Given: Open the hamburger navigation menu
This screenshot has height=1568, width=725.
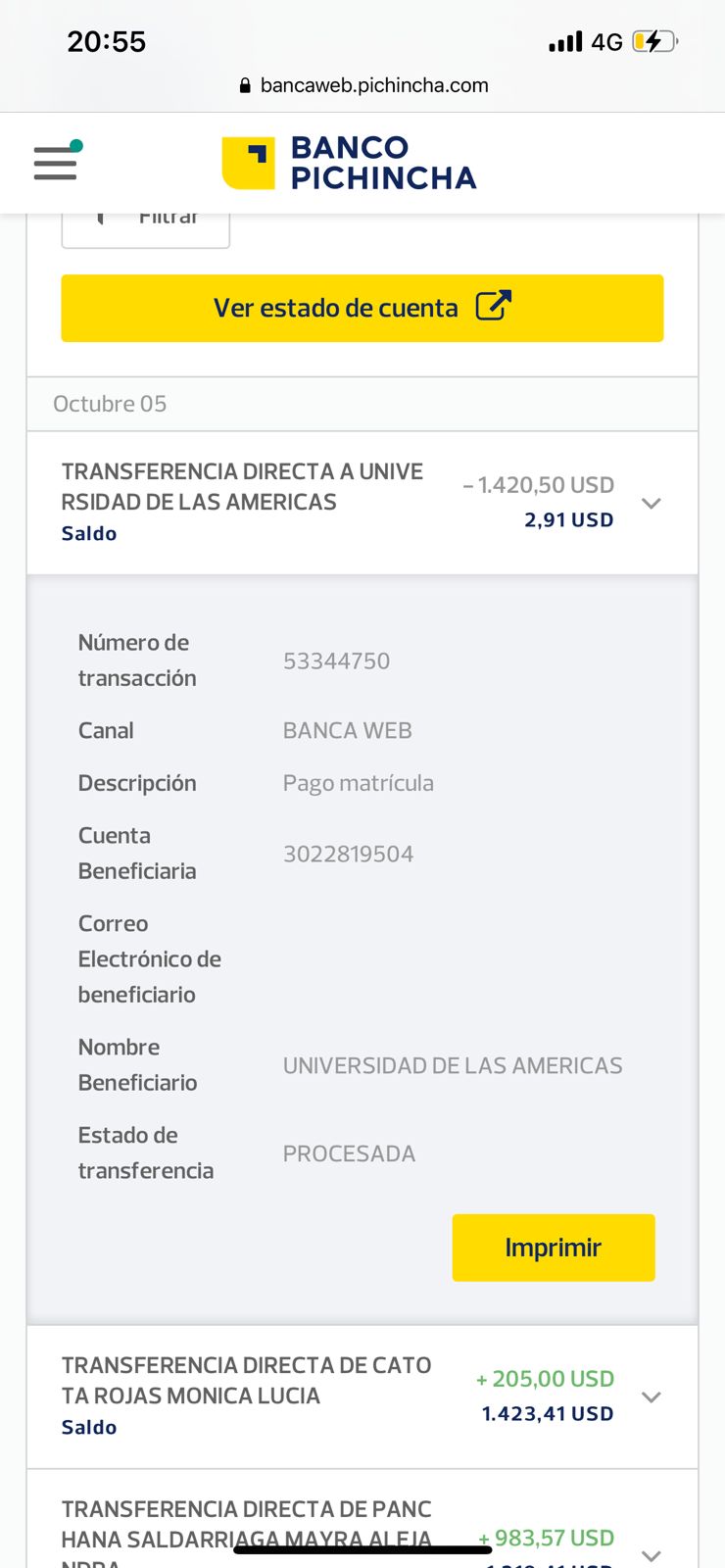Looking at the screenshot, I should (55, 163).
